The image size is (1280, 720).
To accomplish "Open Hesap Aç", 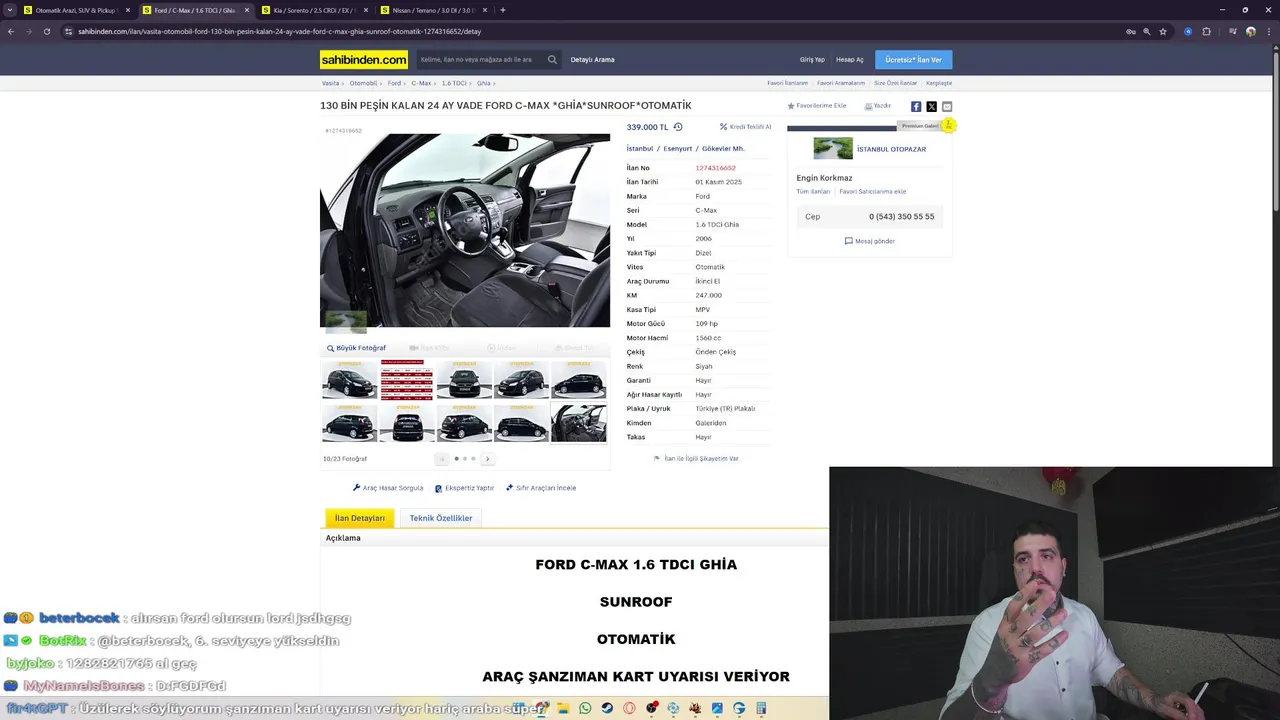I will coord(850,60).
